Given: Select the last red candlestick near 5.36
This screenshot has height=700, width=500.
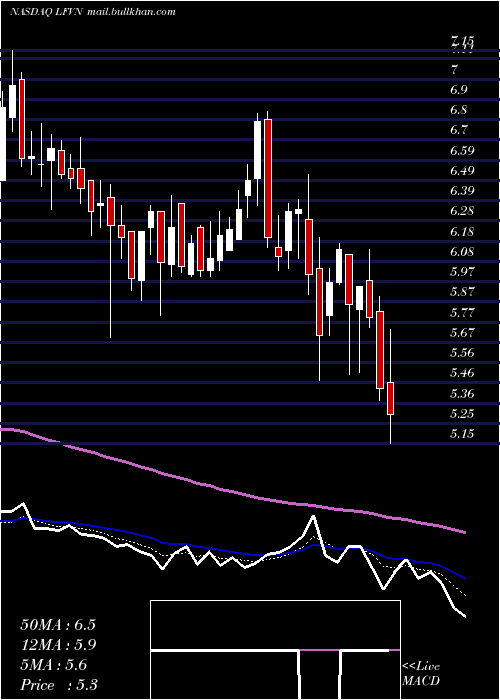Looking at the screenshot, I should (x=390, y=398).
